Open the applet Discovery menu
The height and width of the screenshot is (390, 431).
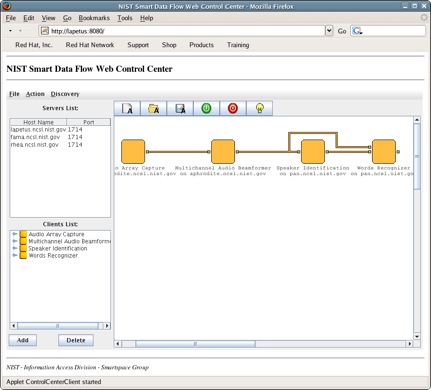pos(65,94)
